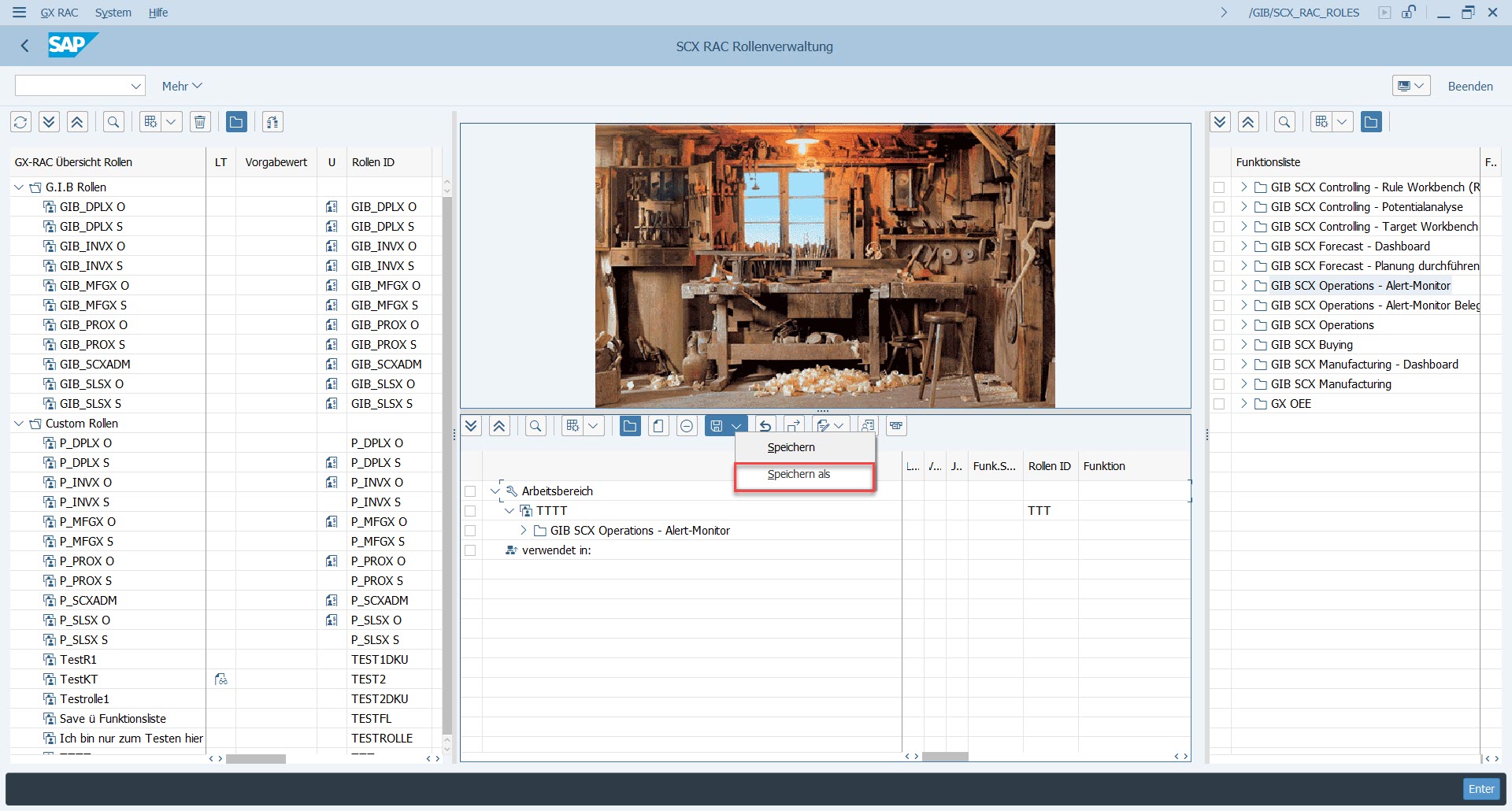Collapse the G.I.B Rollen tree node
The width and height of the screenshot is (1512, 811).
click(19, 187)
